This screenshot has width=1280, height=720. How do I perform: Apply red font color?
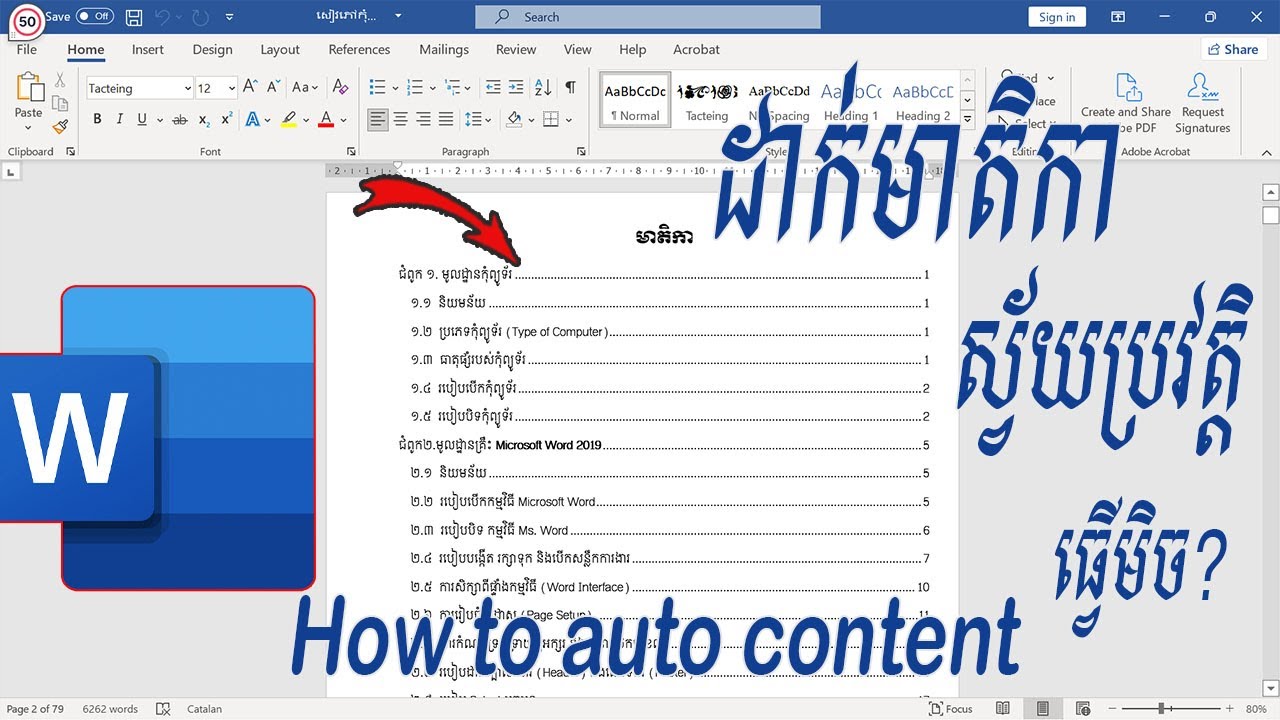click(x=325, y=120)
